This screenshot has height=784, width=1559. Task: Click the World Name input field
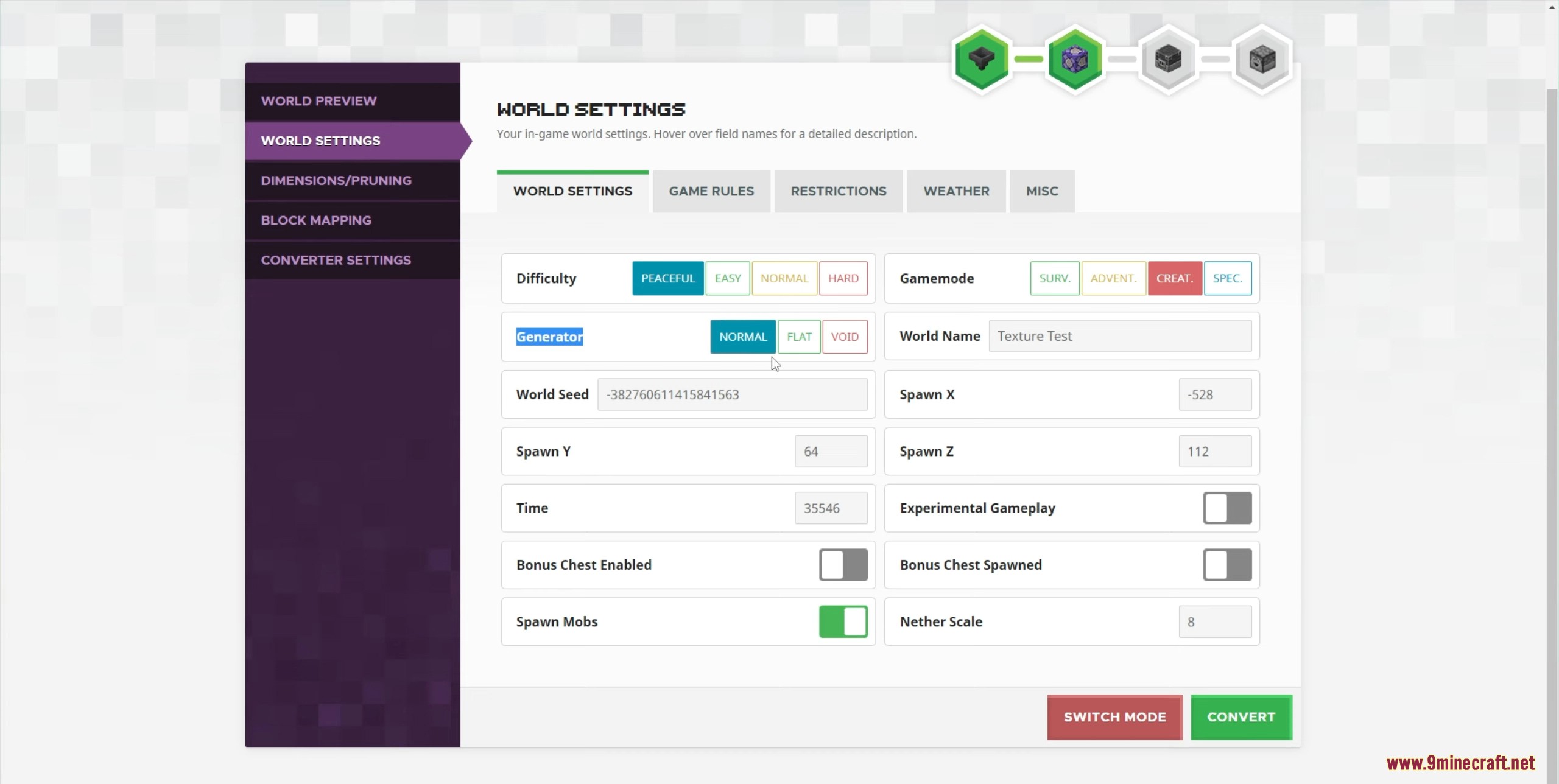click(x=1120, y=336)
